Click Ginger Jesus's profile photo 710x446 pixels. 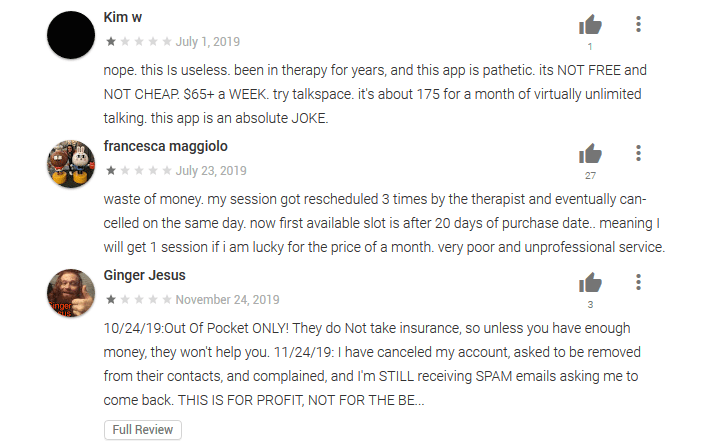coord(72,292)
